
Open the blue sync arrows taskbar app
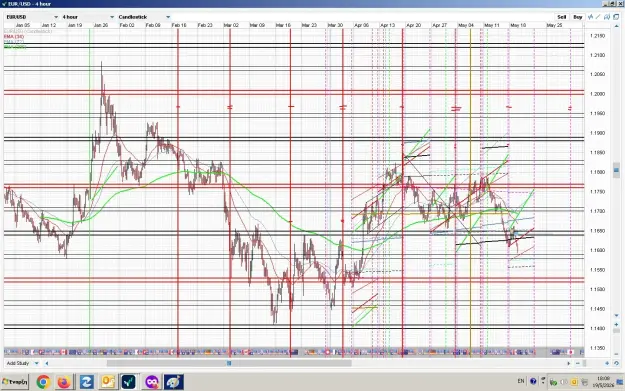pos(86,382)
